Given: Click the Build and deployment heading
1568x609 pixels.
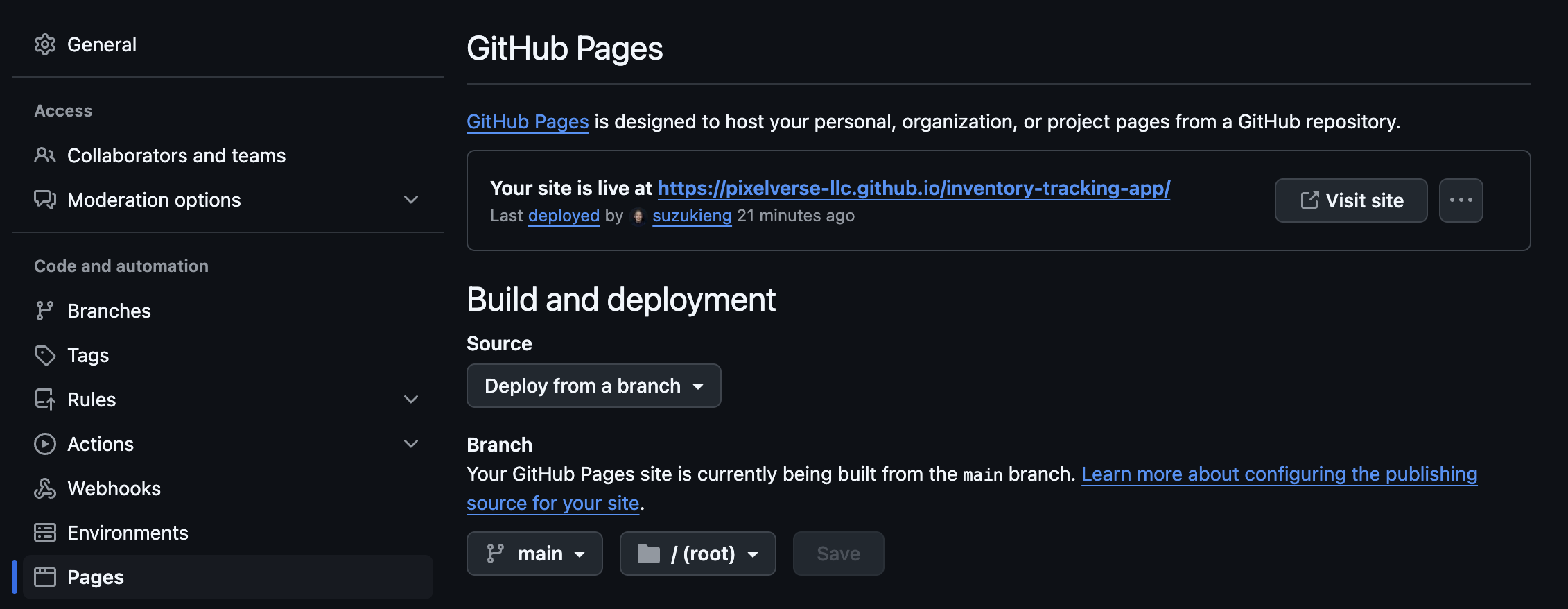Looking at the screenshot, I should [621, 300].
